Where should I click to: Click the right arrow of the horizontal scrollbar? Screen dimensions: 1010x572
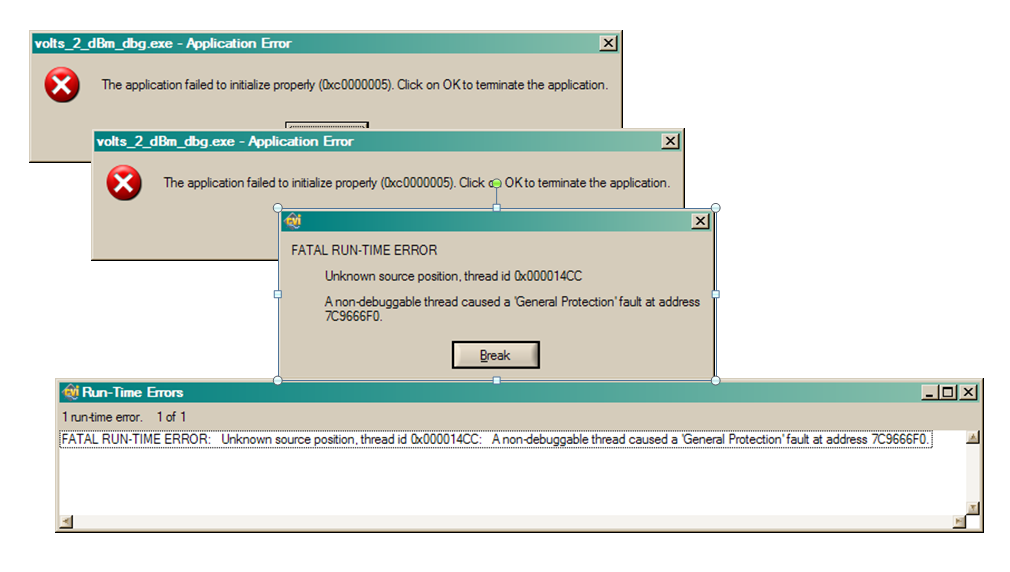pyautogui.click(x=960, y=521)
